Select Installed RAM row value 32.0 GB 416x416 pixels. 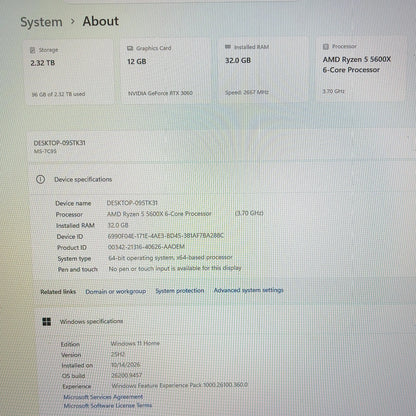click(x=118, y=225)
